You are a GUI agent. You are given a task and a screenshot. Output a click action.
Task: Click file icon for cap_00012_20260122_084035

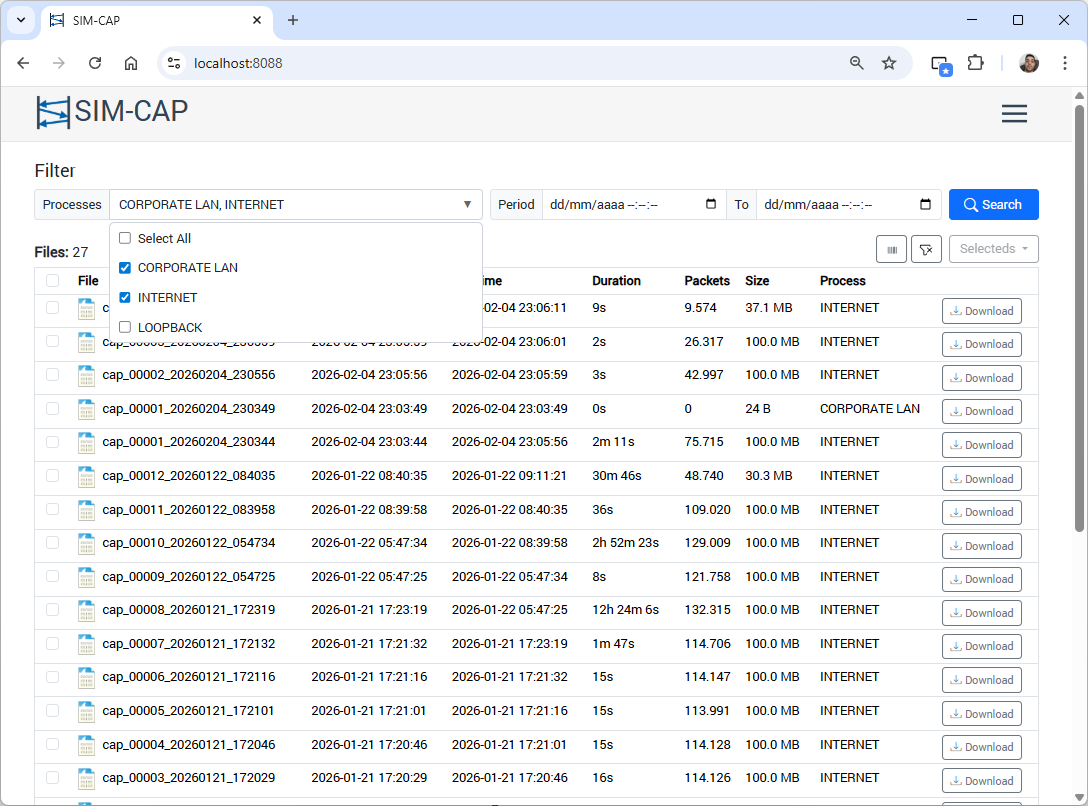point(86,476)
